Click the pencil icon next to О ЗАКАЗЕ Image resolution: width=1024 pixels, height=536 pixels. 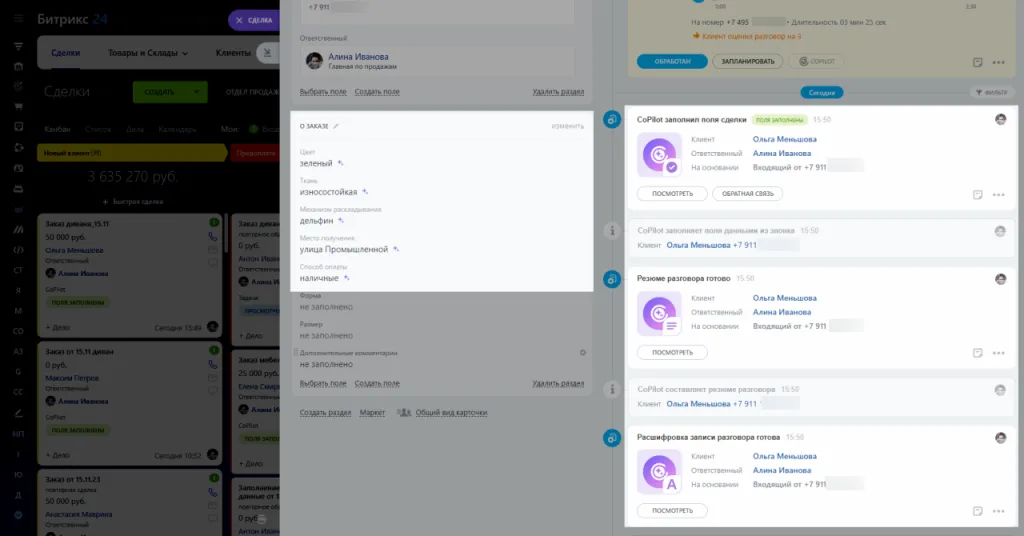pos(337,126)
